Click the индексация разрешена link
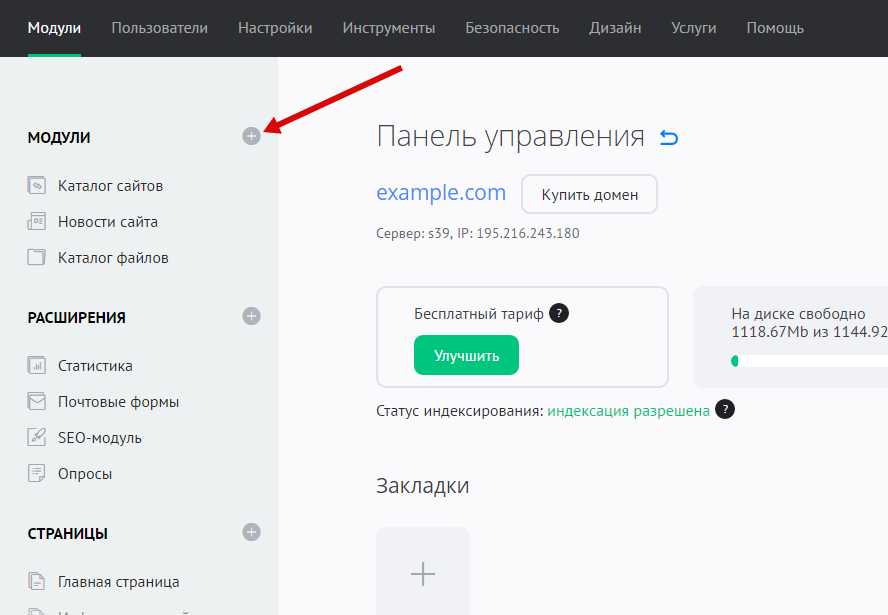The image size is (888, 615). click(x=628, y=411)
